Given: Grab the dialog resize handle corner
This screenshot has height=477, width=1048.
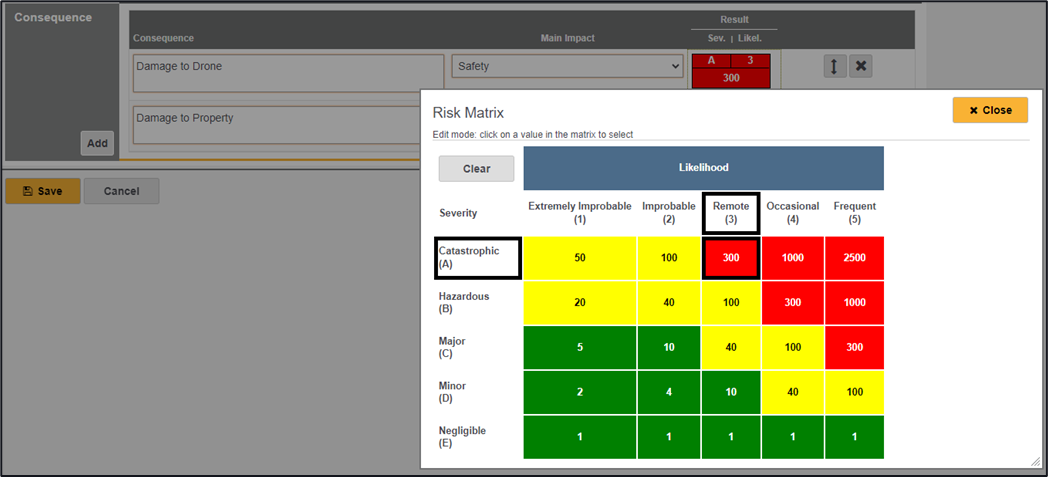Looking at the screenshot, I should [1035, 461].
